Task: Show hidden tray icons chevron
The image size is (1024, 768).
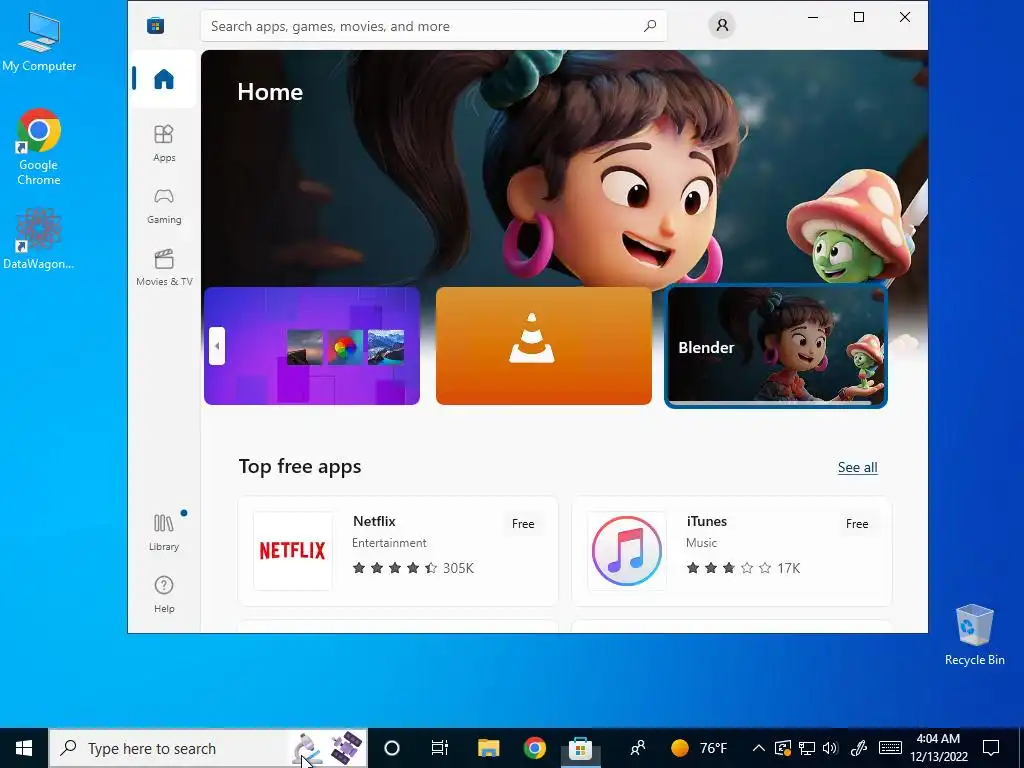Action: tap(758, 748)
